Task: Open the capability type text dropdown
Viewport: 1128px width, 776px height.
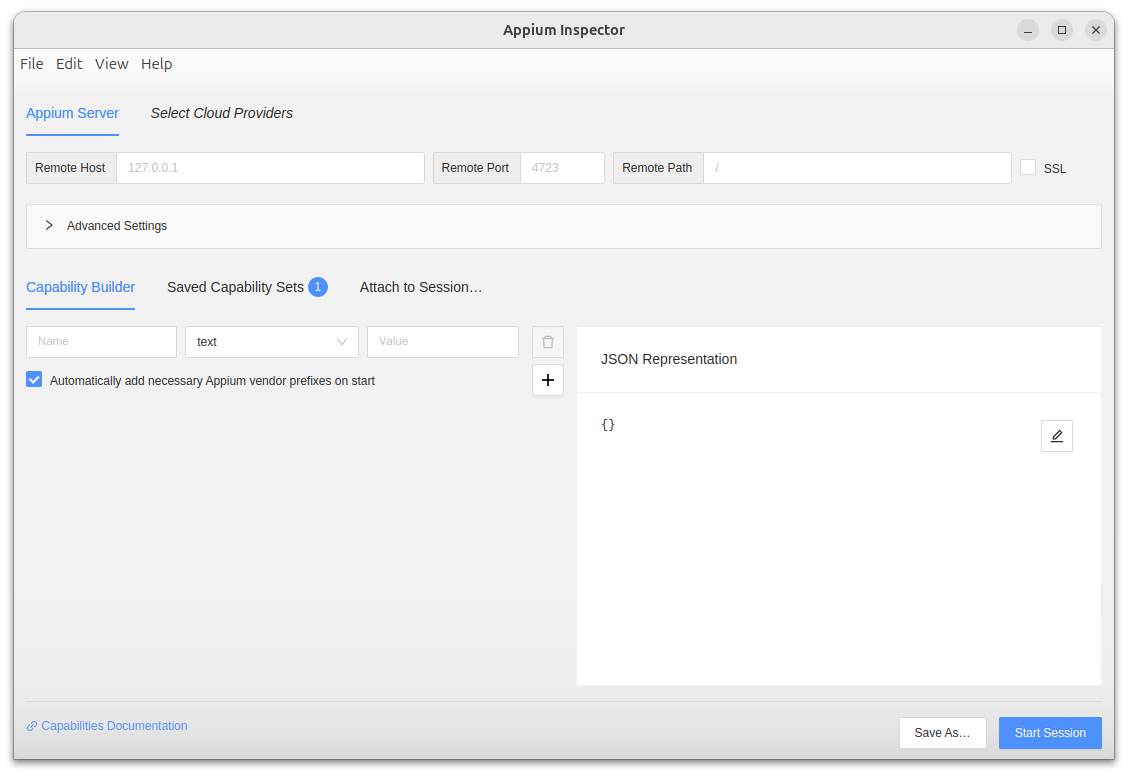Action: pyautogui.click(x=271, y=342)
